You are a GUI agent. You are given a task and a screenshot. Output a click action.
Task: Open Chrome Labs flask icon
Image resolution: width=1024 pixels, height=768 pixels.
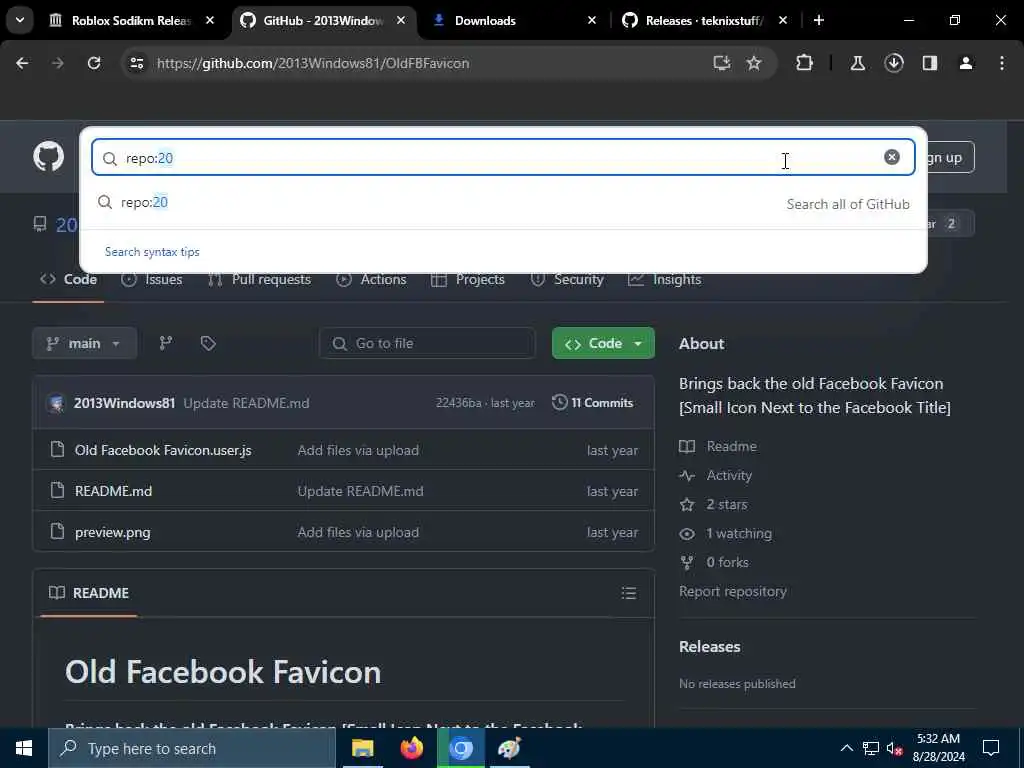[x=857, y=63]
